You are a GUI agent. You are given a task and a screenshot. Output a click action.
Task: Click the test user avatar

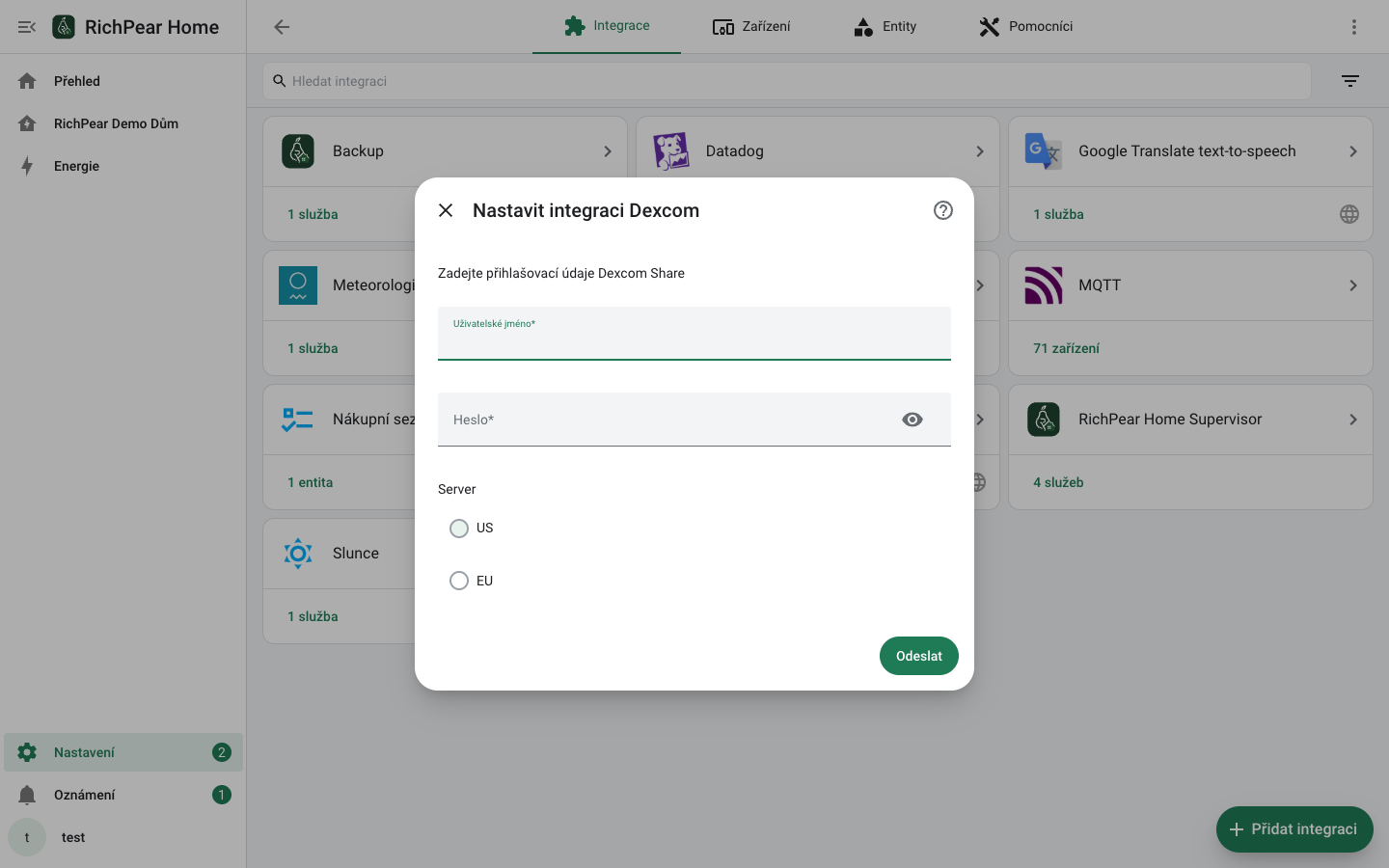(x=27, y=837)
